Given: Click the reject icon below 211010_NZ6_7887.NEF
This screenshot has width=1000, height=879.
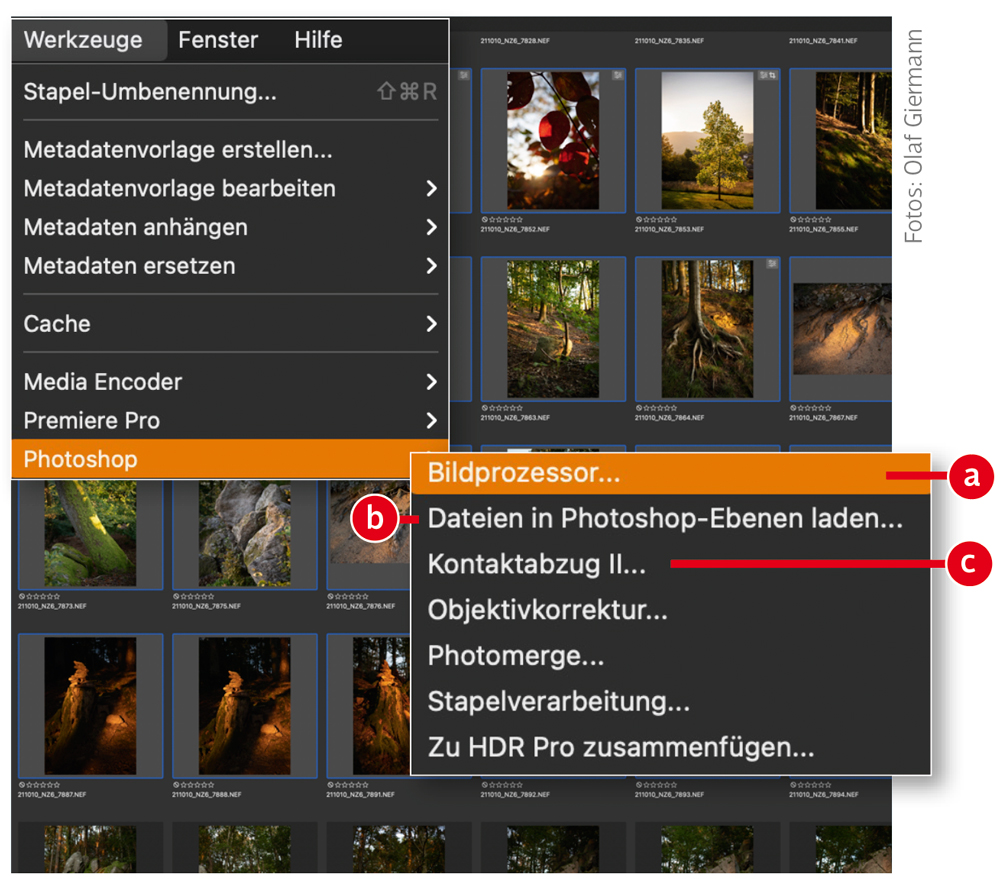Looking at the screenshot, I should tap(22, 785).
